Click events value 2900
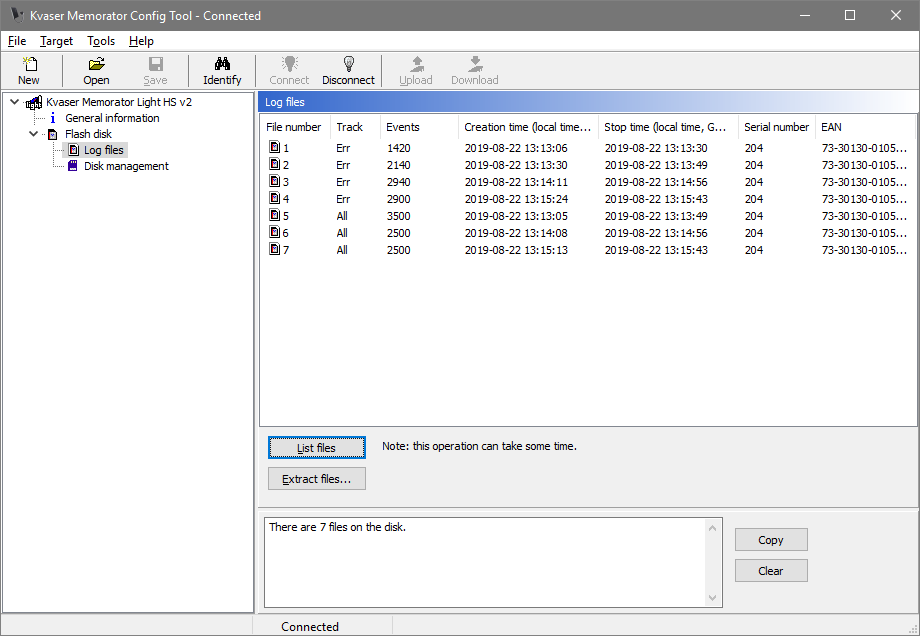The height and width of the screenshot is (636, 920). click(398, 199)
